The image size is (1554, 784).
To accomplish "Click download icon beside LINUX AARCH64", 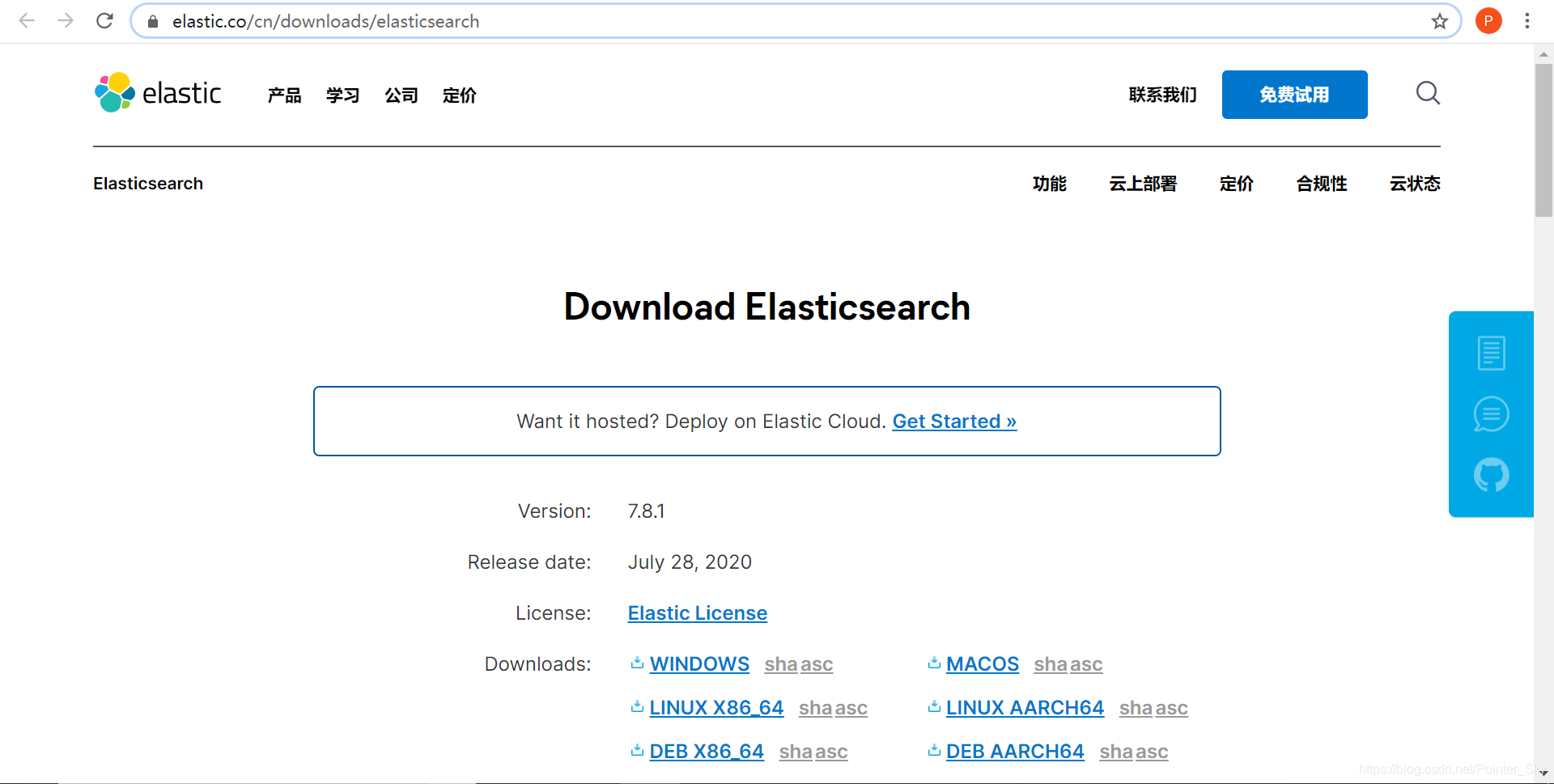I will tap(934, 707).
